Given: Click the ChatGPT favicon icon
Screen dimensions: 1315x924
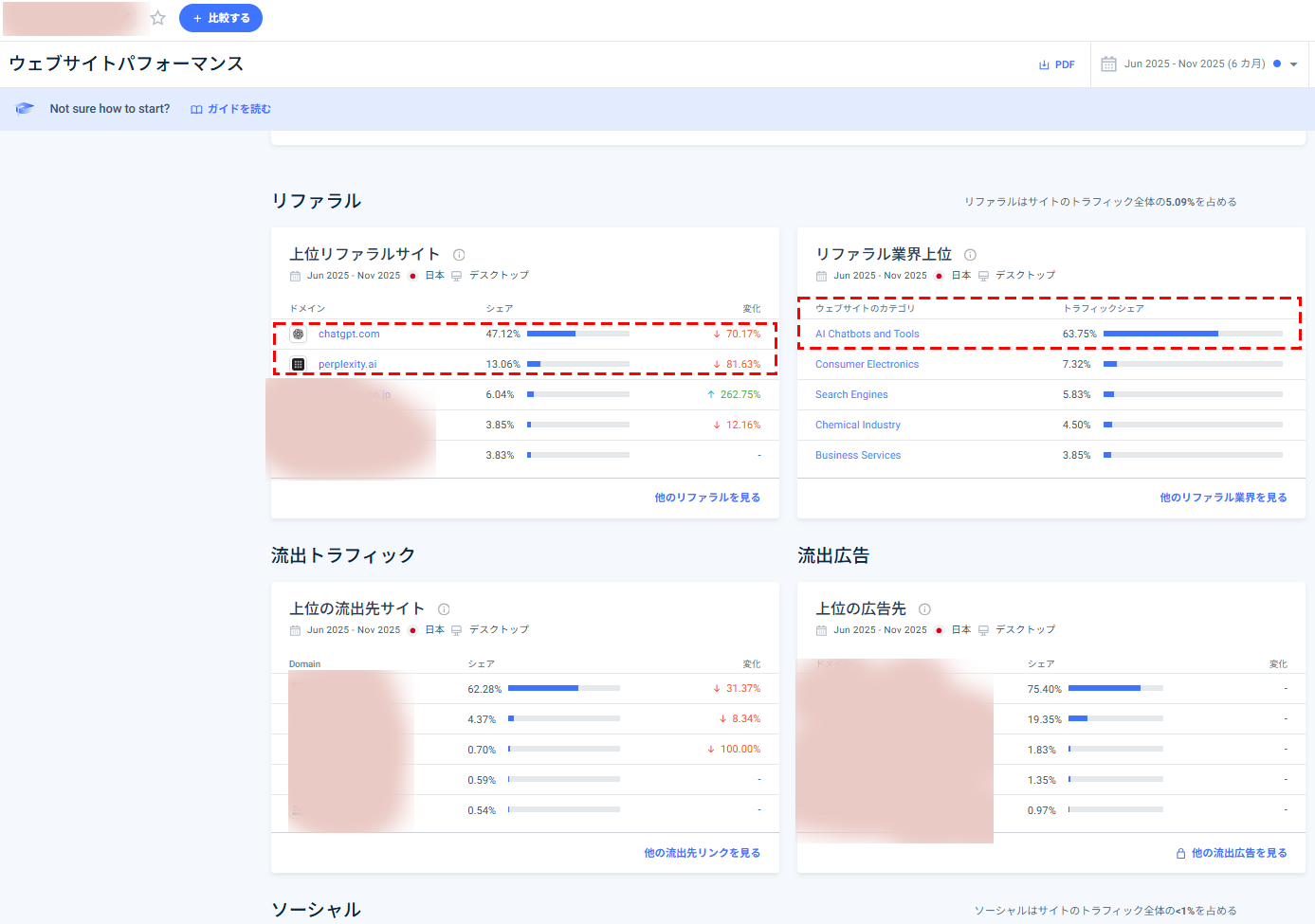Looking at the screenshot, I should pyautogui.click(x=298, y=335).
